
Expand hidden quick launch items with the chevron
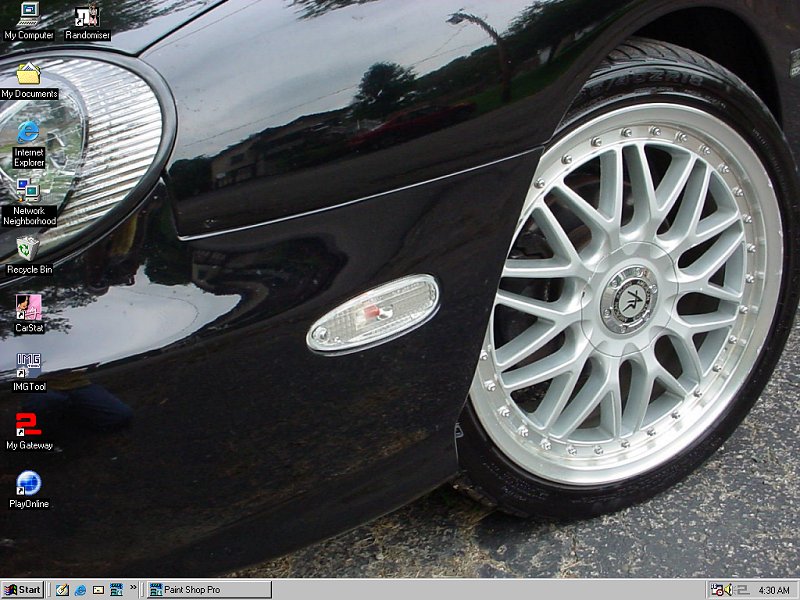(133, 587)
